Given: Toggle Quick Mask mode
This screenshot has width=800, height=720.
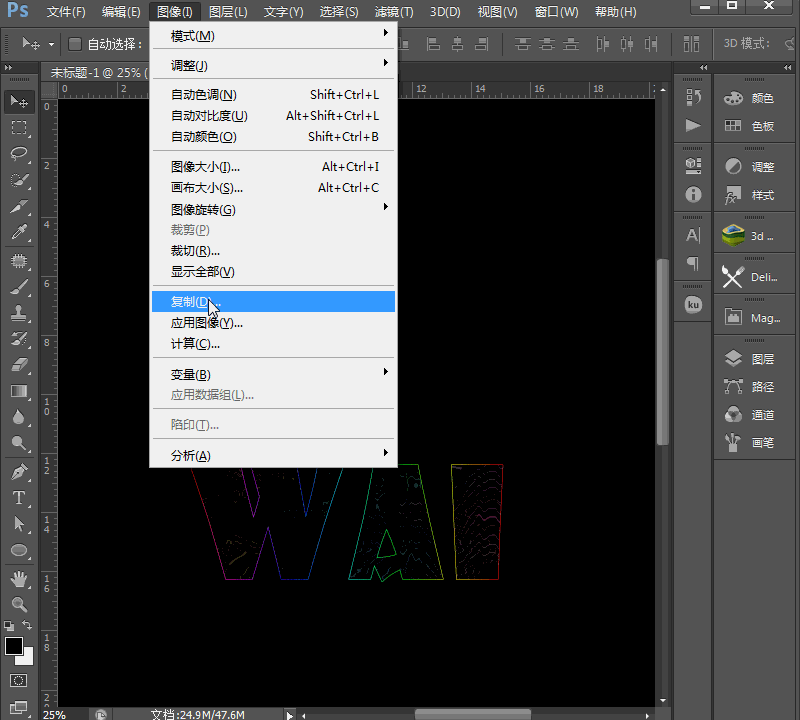Looking at the screenshot, I should pos(18,681).
